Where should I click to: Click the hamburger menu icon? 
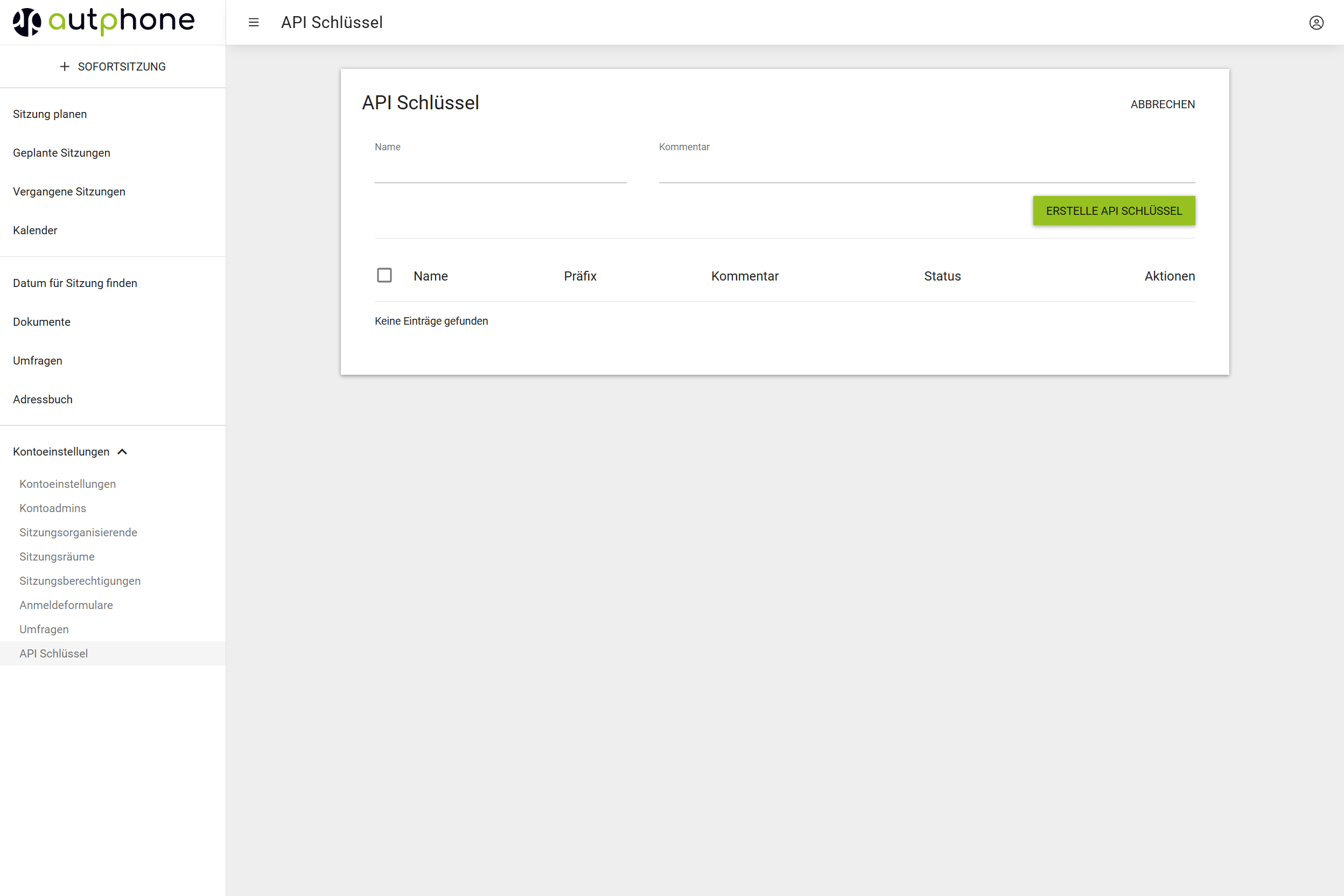point(254,22)
